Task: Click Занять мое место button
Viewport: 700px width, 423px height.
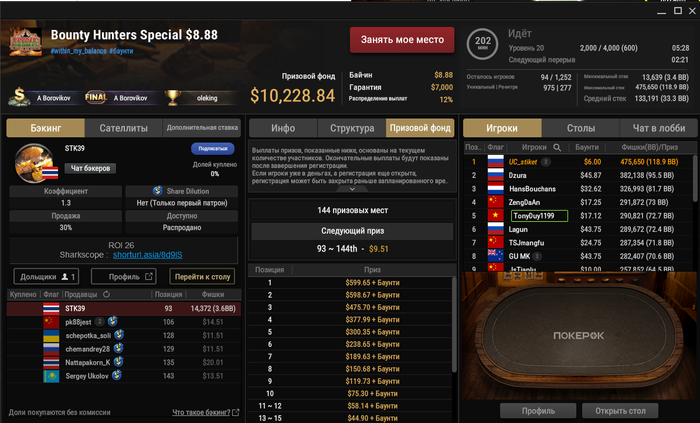Action: (x=402, y=40)
